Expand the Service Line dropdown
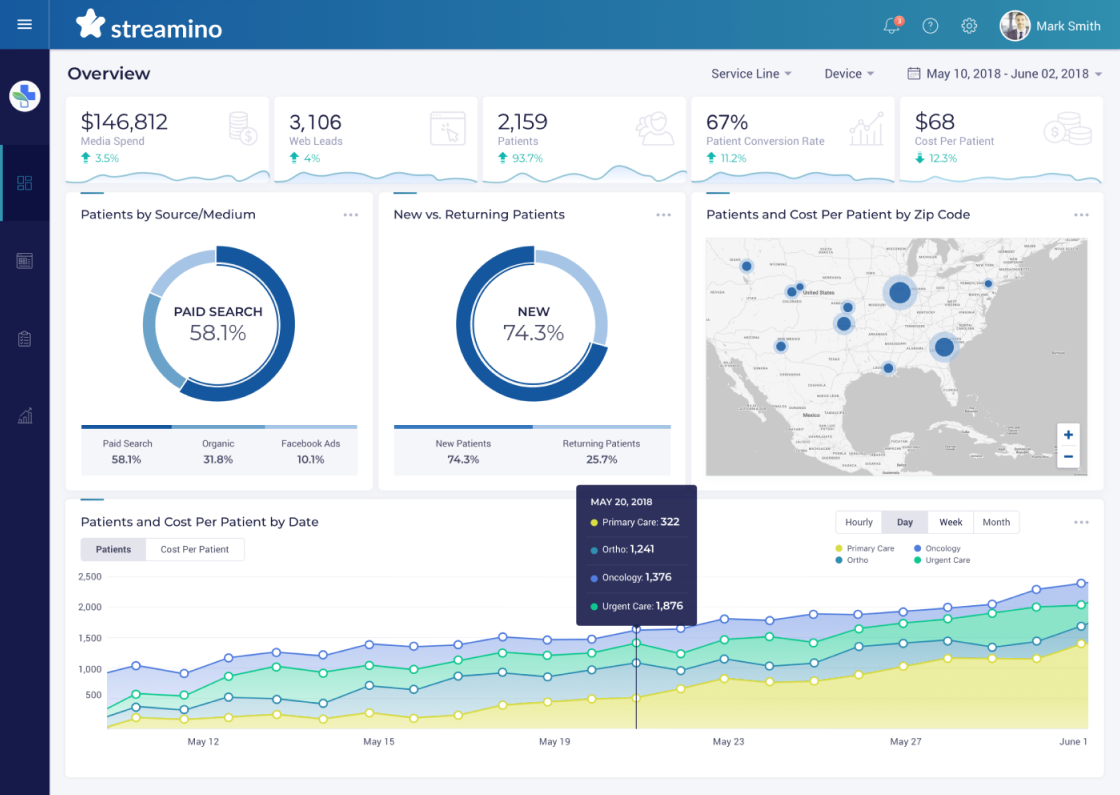The height and width of the screenshot is (795, 1120). click(x=751, y=74)
